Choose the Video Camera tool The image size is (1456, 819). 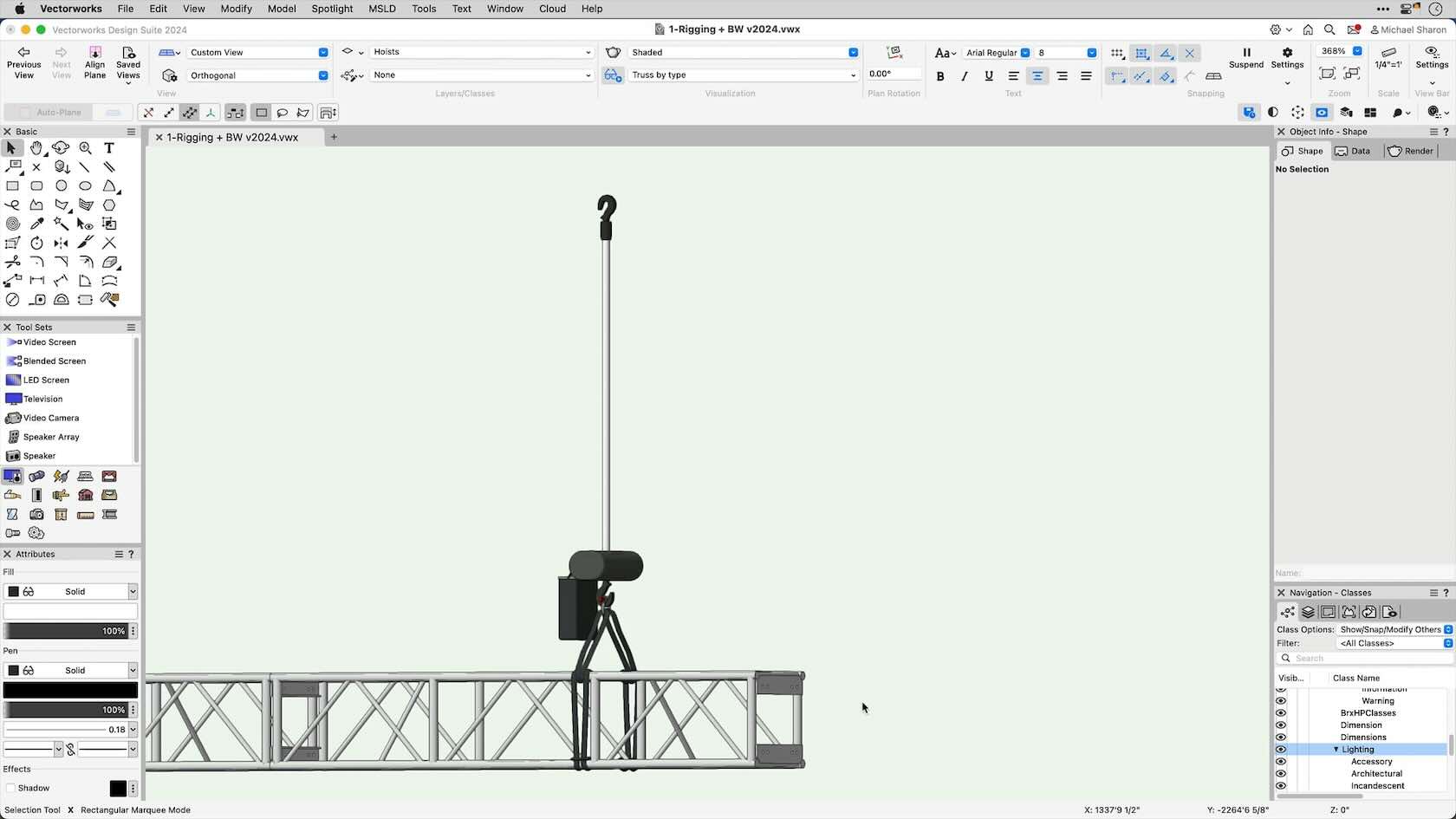click(50, 418)
